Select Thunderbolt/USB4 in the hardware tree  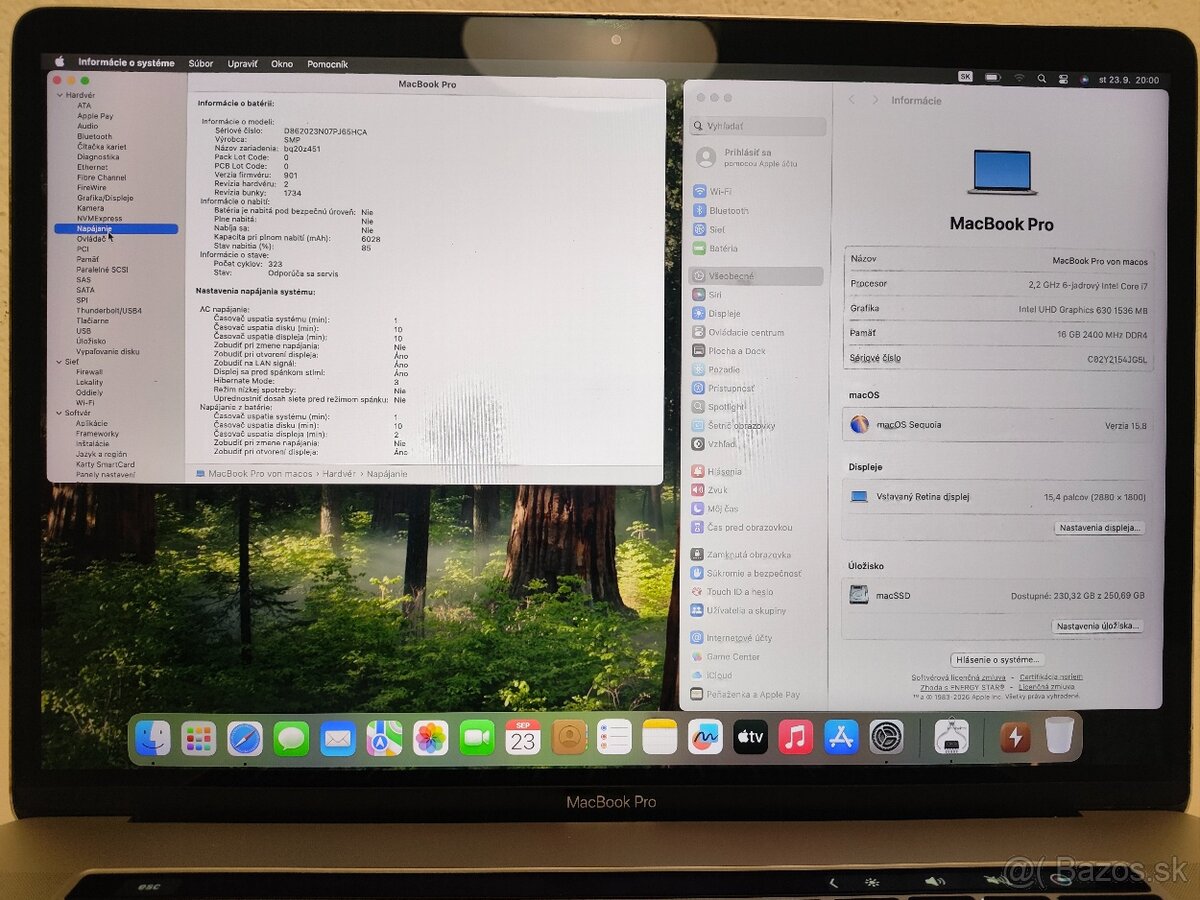click(x=109, y=311)
